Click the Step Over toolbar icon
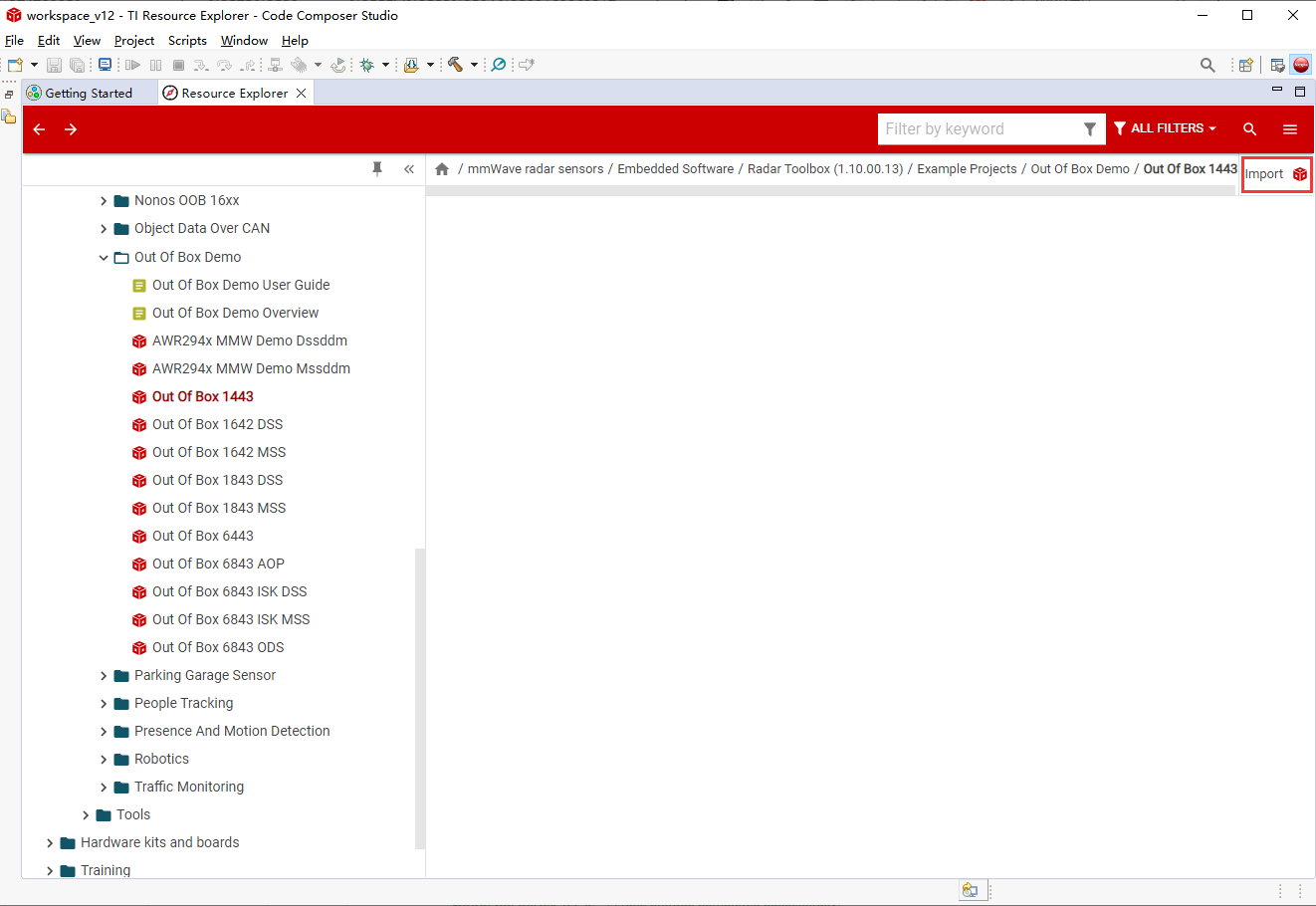The height and width of the screenshot is (906, 1316). click(224, 65)
